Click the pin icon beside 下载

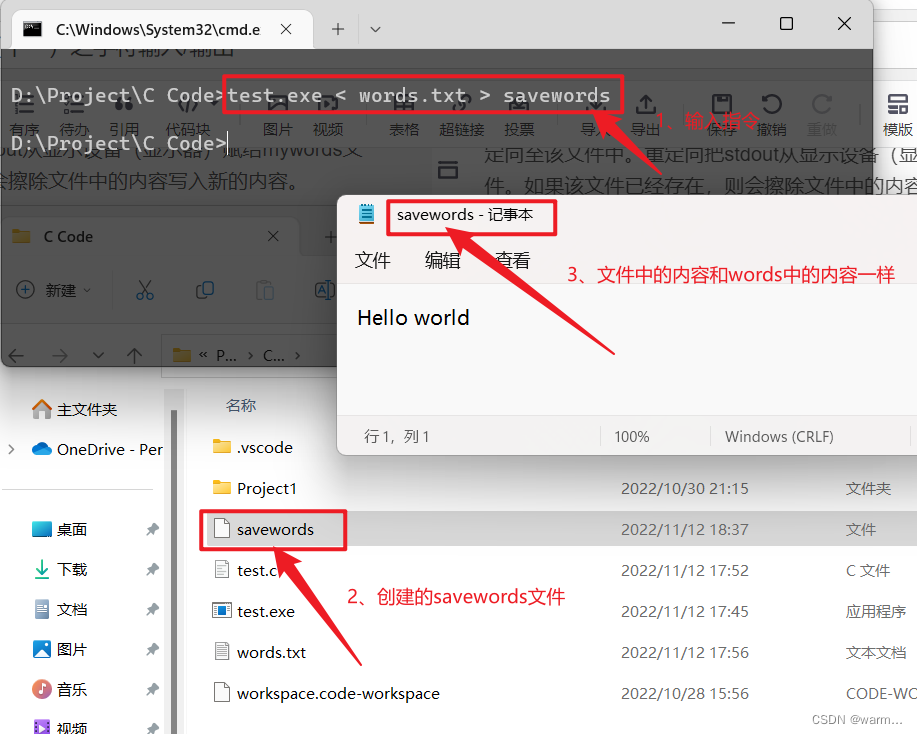click(x=152, y=569)
